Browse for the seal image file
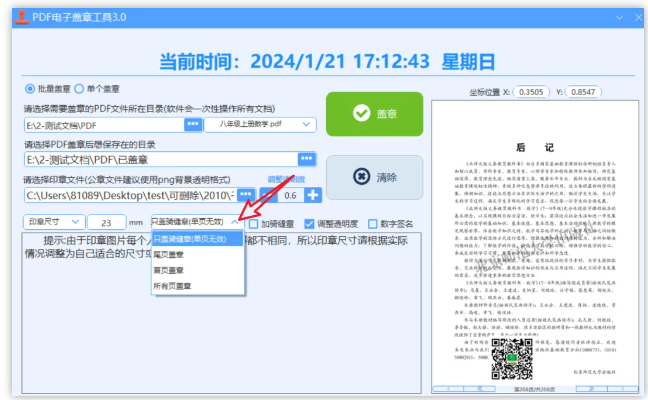The image size is (648, 400). tap(246, 195)
